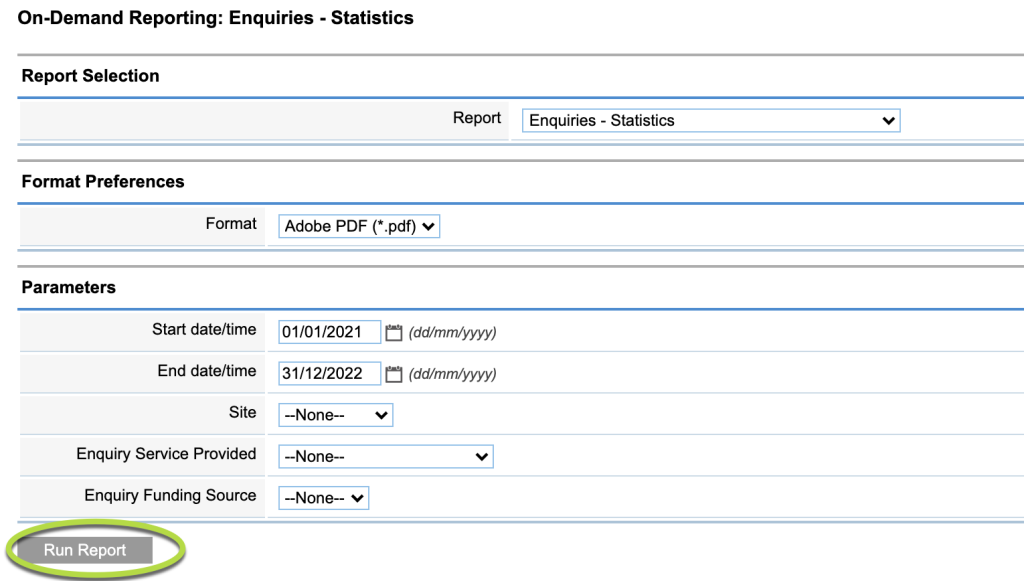Click the Report dropdown chevron arrow
This screenshot has height=581, width=1024.
pyautogui.click(x=888, y=120)
